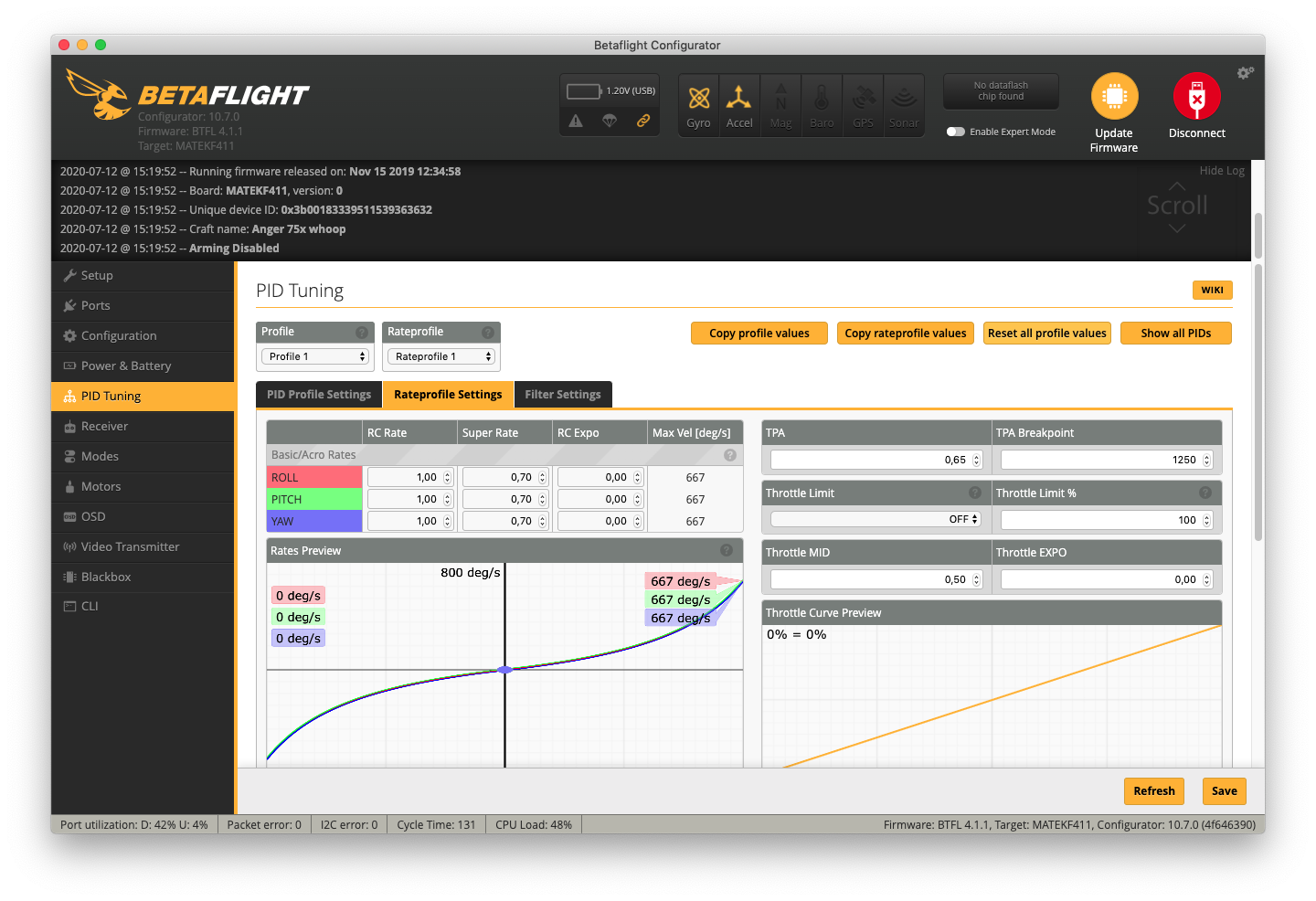Click the failsafe parachute icon

click(610, 121)
